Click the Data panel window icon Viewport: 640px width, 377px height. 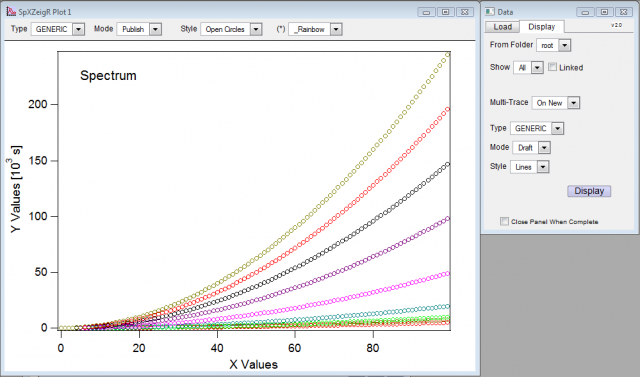(x=490, y=11)
